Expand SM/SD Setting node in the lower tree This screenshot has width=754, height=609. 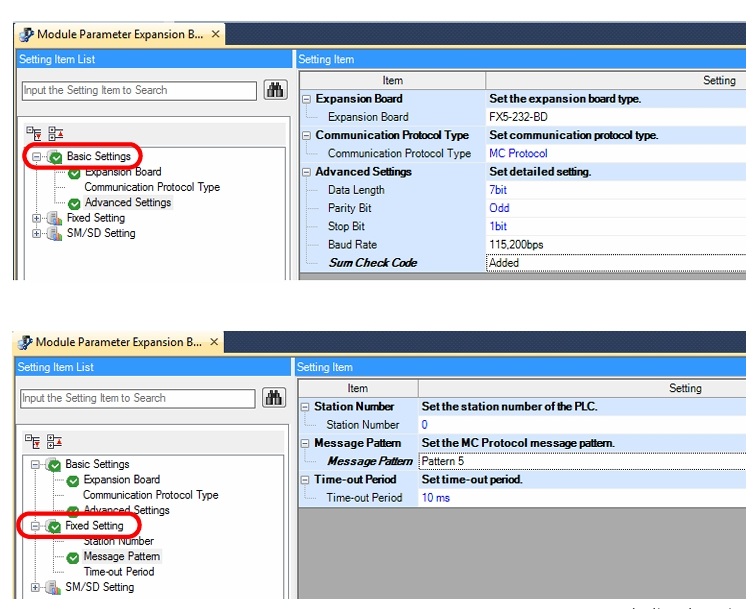pos(37,588)
